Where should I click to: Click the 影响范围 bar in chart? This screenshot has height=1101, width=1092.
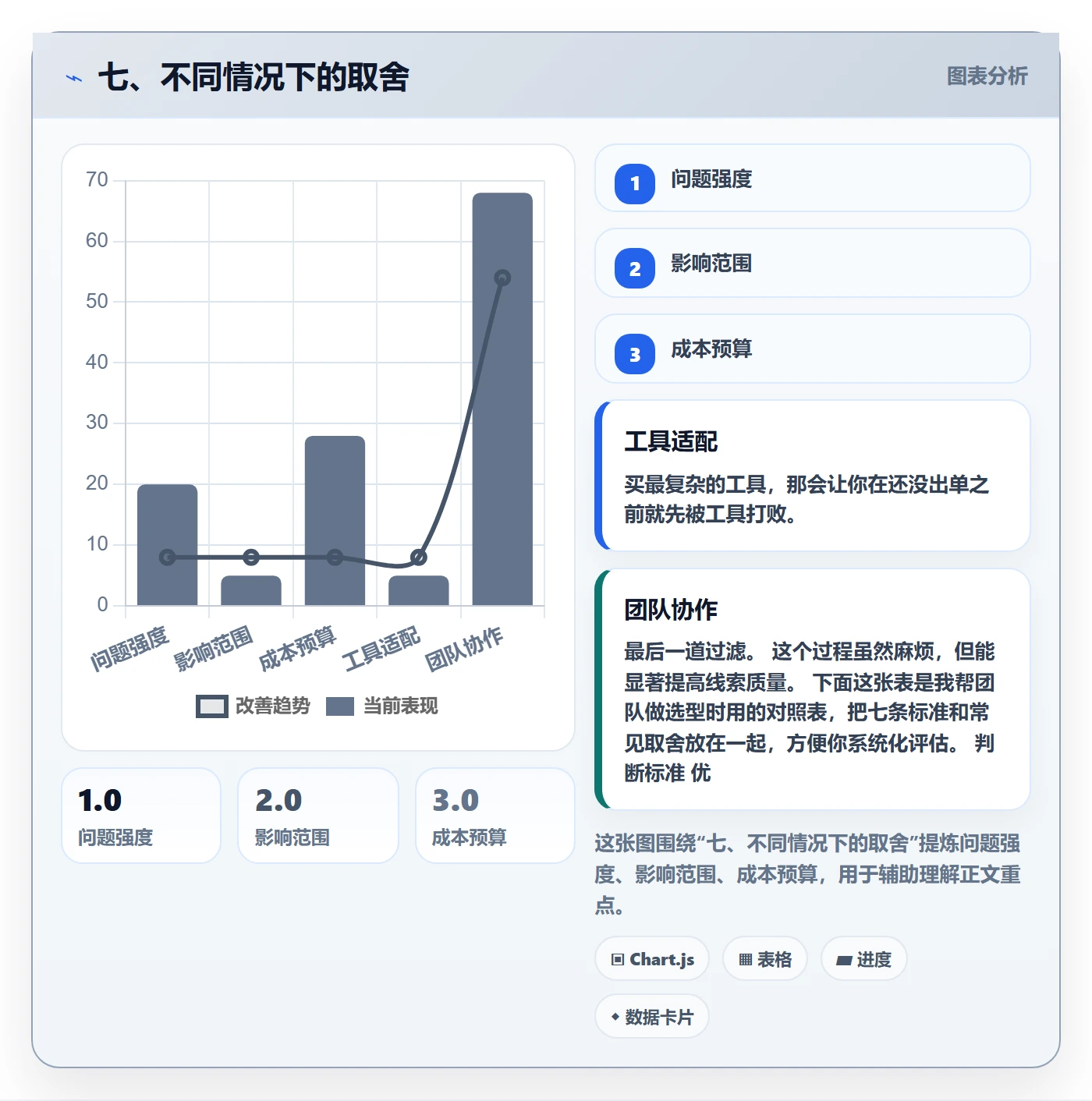point(251,590)
